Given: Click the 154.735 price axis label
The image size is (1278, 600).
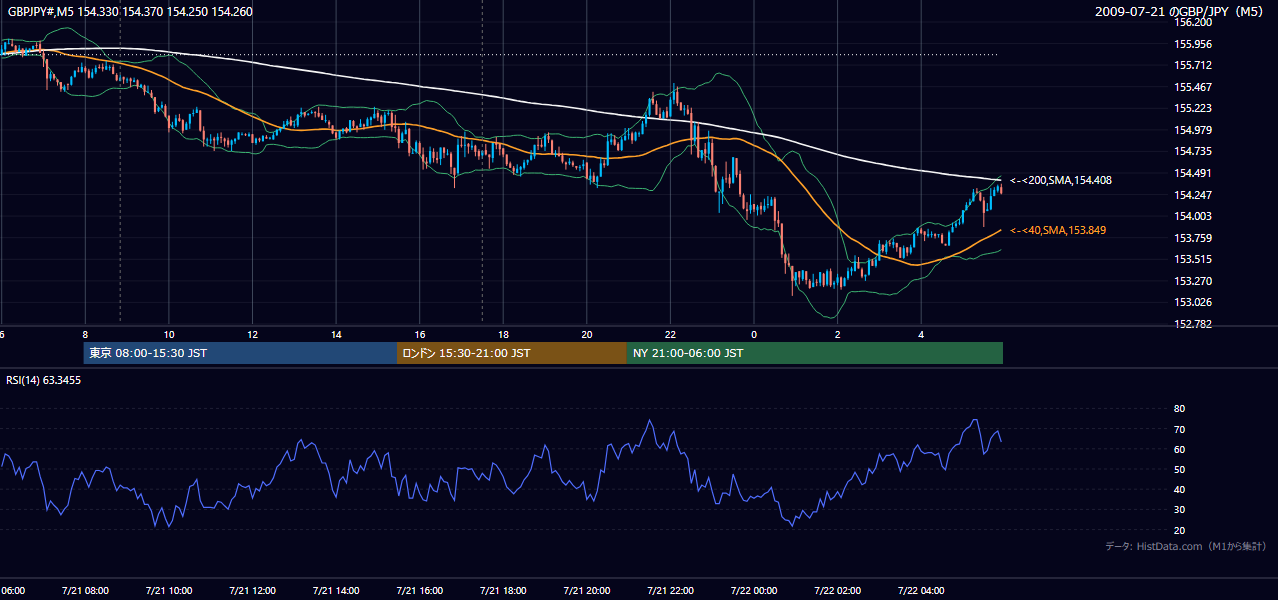Looking at the screenshot, I should coord(1192,151).
